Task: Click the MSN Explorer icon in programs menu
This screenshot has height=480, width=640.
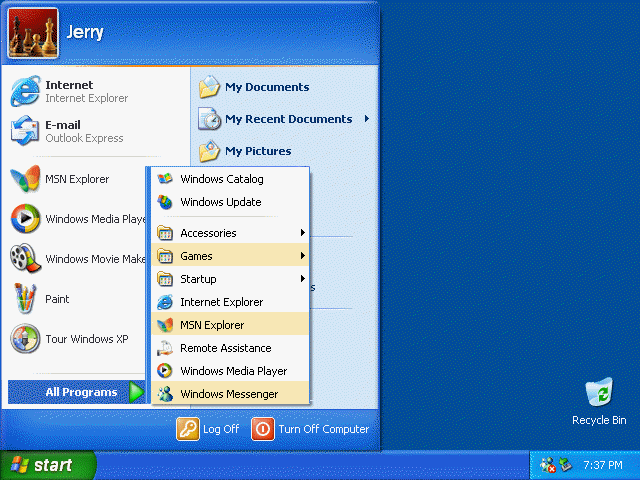Action: 165,325
